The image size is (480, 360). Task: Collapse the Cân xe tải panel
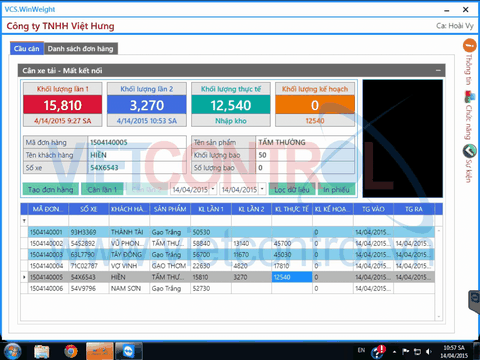pos(438,71)
